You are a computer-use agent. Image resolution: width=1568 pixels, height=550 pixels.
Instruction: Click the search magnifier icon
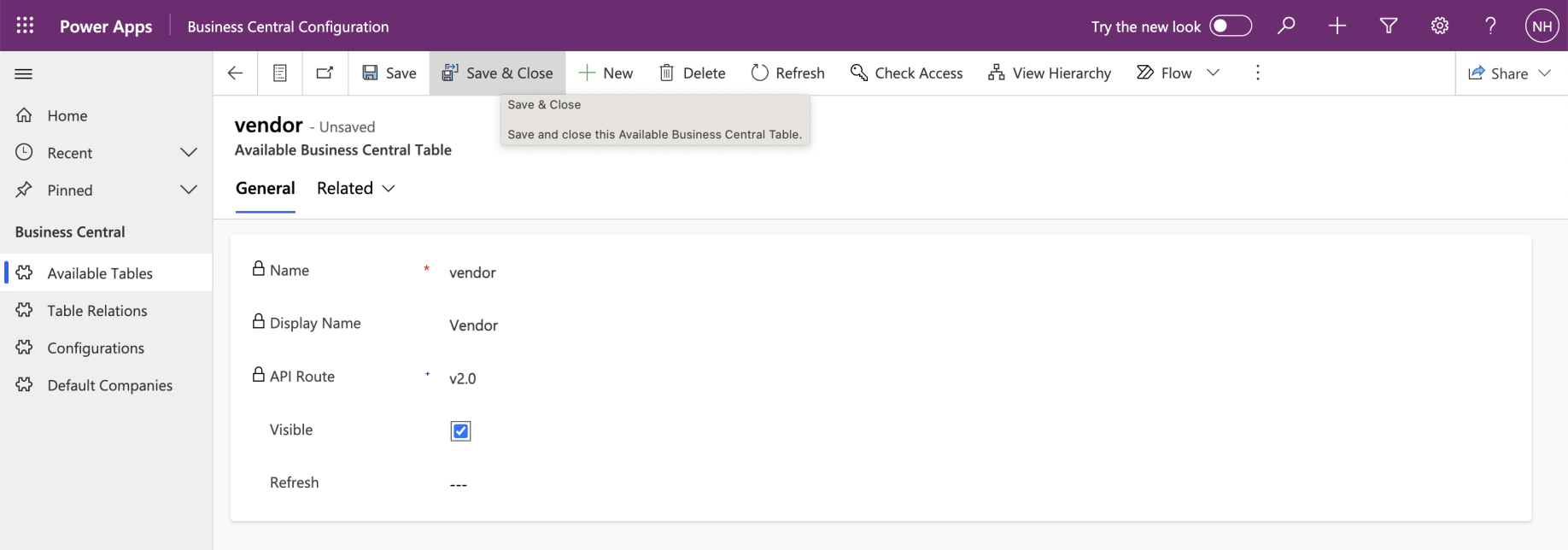1286,26
